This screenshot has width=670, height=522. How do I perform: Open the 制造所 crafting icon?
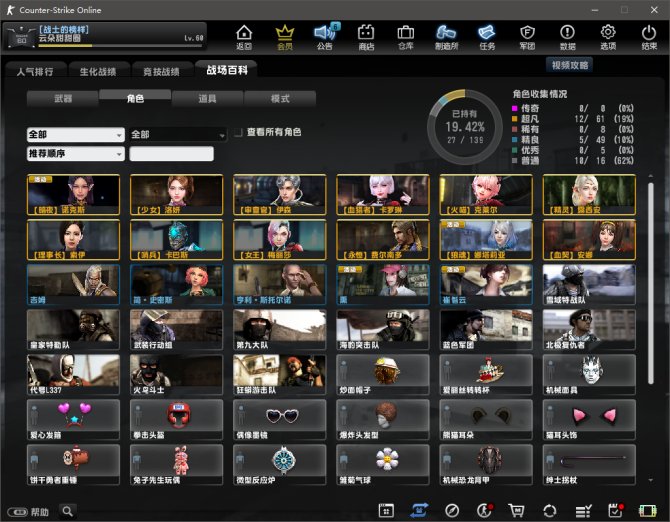point(446,37)
